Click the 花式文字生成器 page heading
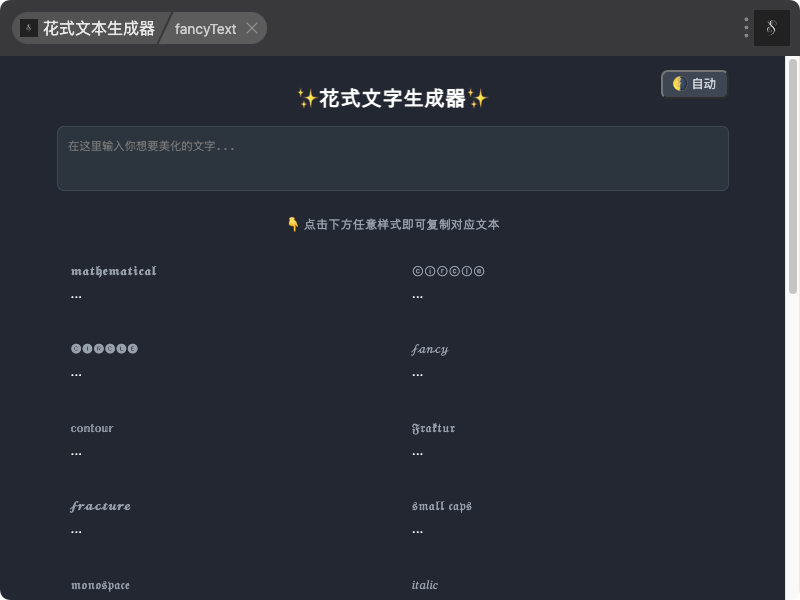Screen dimensions: 800x600 [392, 98]
